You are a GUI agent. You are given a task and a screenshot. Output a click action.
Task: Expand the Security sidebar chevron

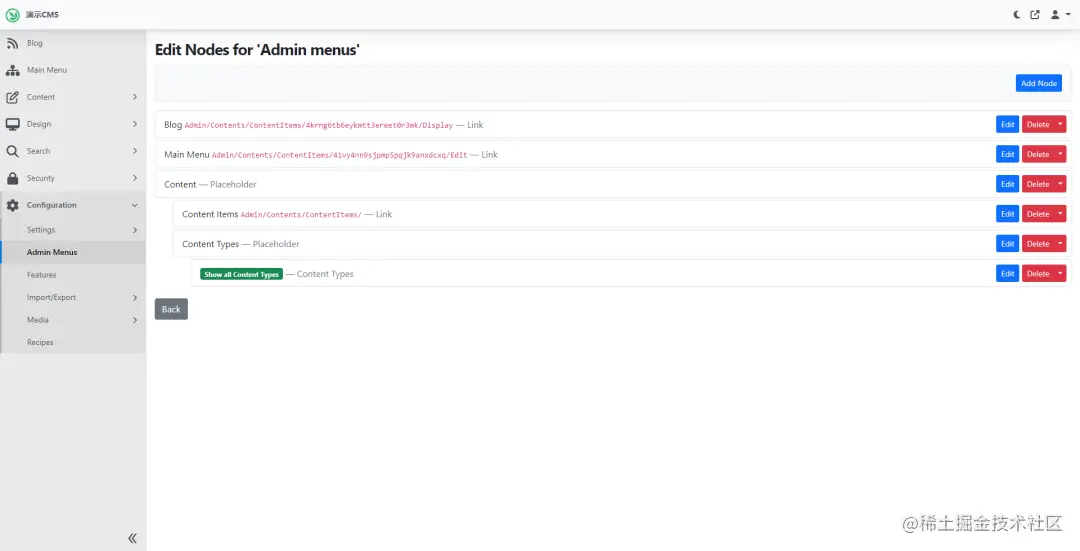point(135,178)
